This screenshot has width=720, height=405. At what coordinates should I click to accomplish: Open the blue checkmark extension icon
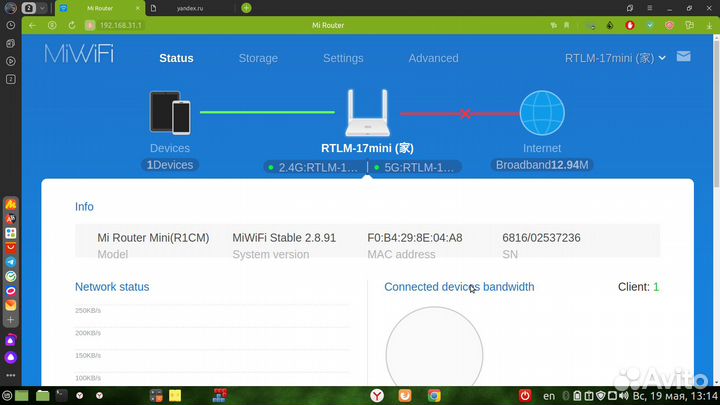click(650, 25)
